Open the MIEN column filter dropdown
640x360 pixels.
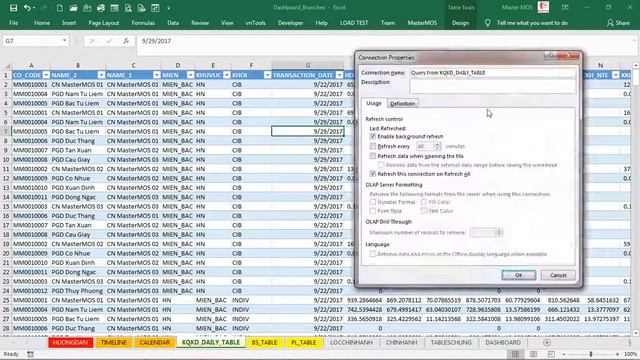tap(190, 75)
